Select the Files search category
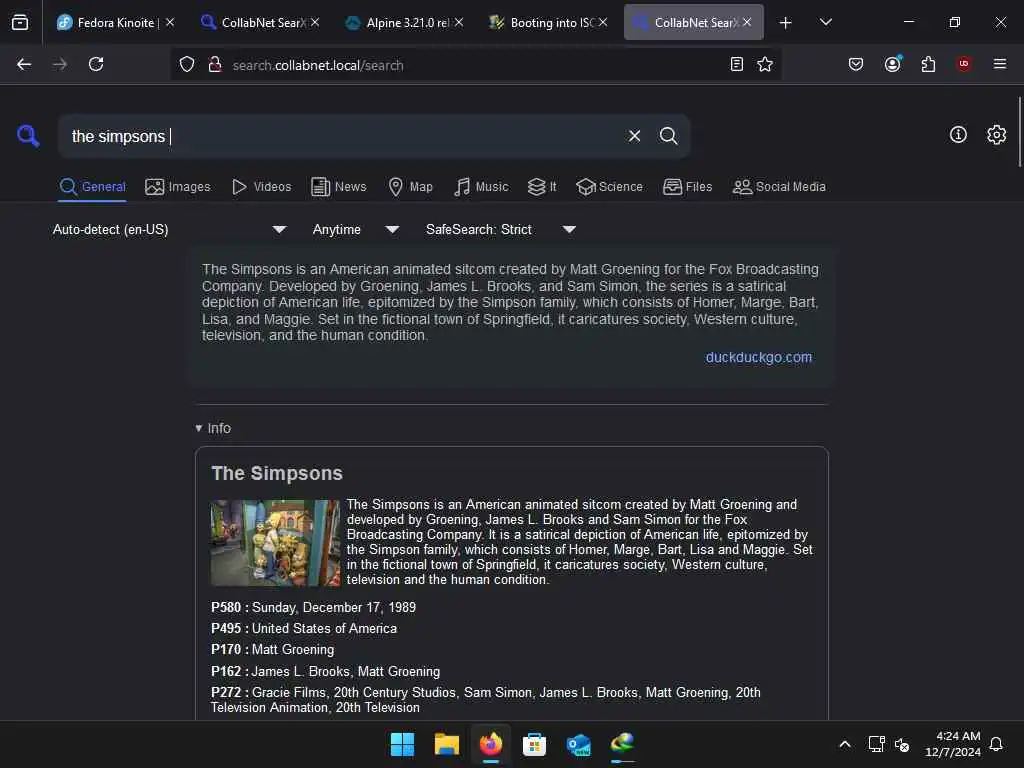Image resolution: width=1024 pixels, height=768 pixels. 687,187
